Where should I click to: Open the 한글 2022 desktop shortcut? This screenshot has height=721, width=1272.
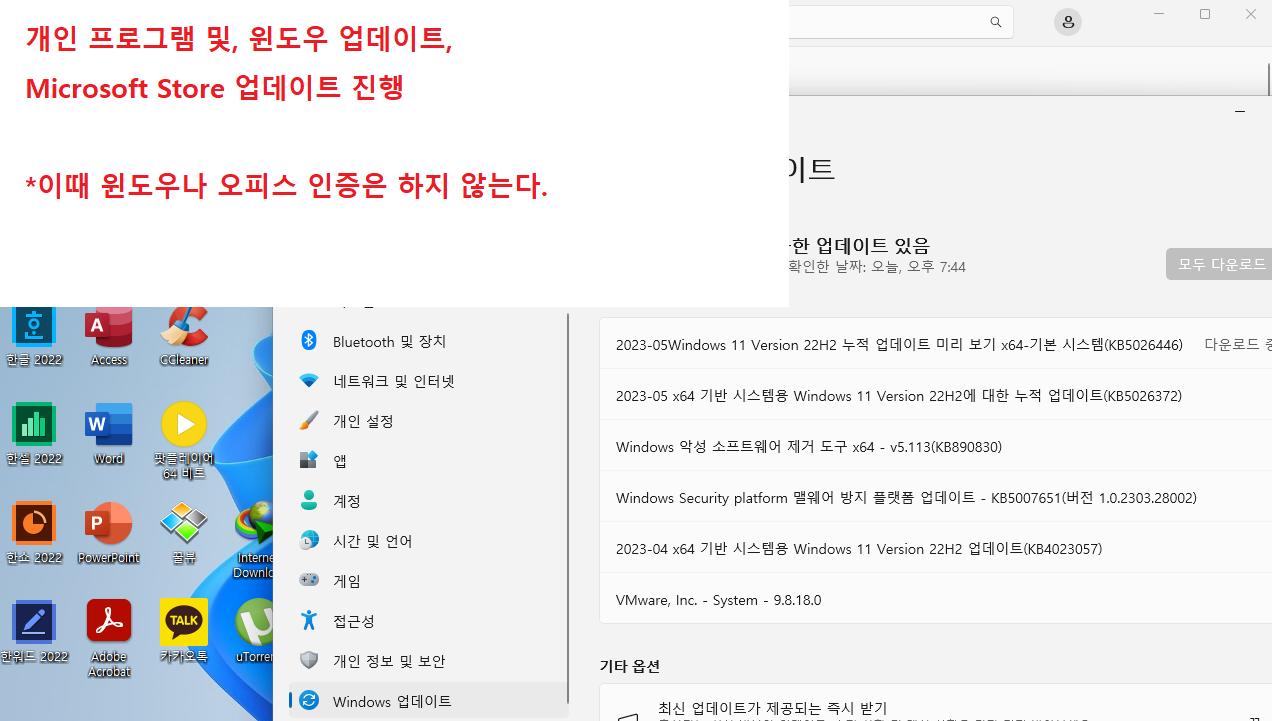click(x=34, y=335)
